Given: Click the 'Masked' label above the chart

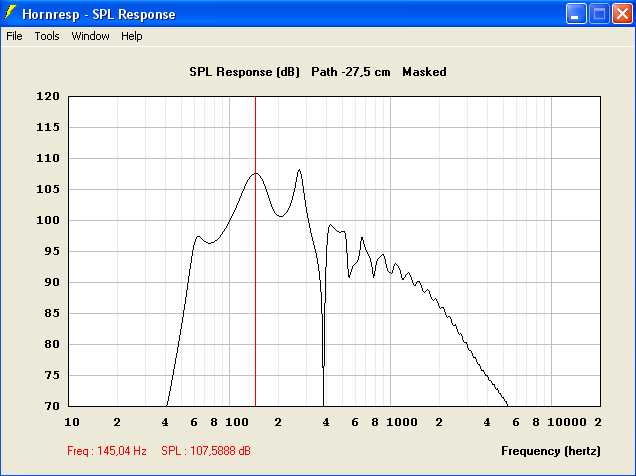Looking at the screenshot, I should coord(424,72).
